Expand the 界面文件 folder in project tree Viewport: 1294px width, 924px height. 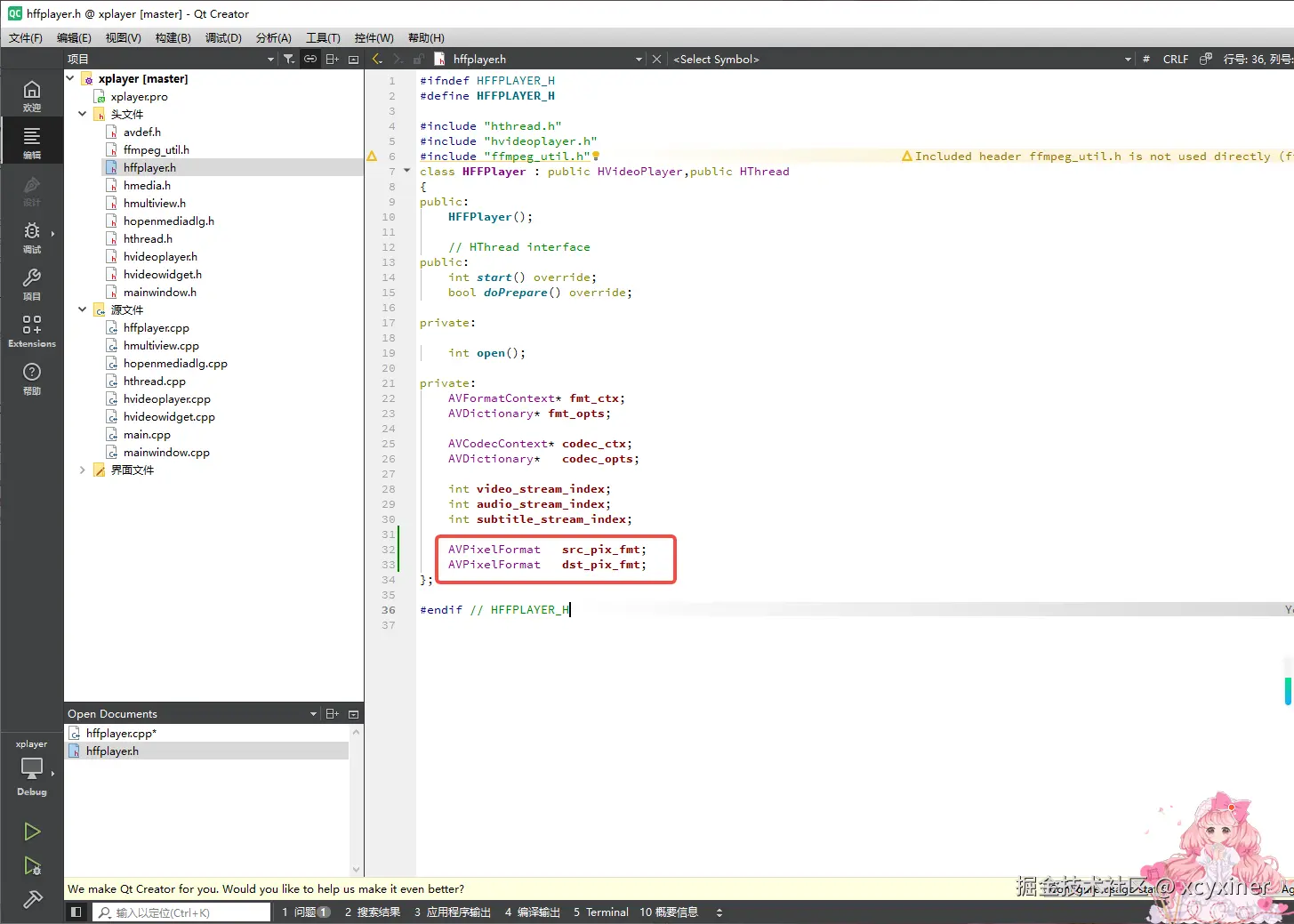83,470
